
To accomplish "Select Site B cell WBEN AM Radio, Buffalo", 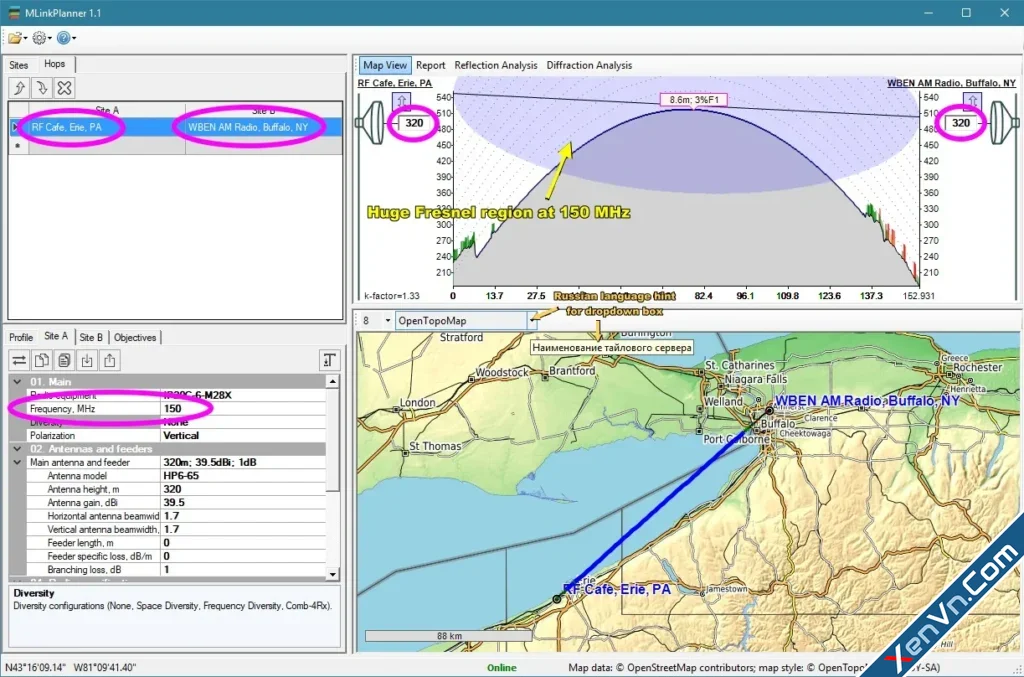I will pos(263,127).
